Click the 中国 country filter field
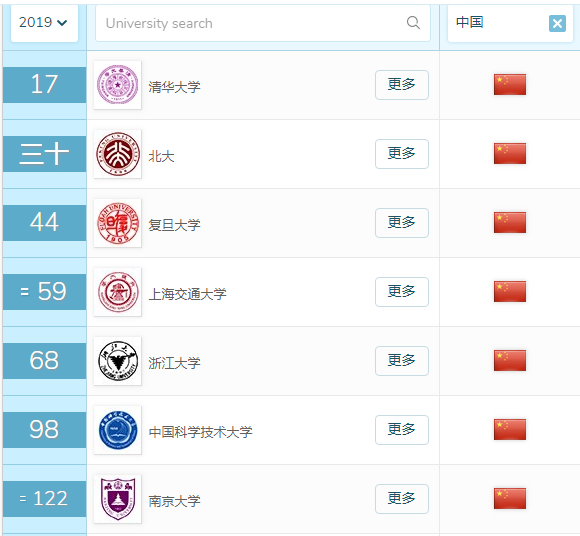This screenshot has height=536, width=580. tap(510, 23)
